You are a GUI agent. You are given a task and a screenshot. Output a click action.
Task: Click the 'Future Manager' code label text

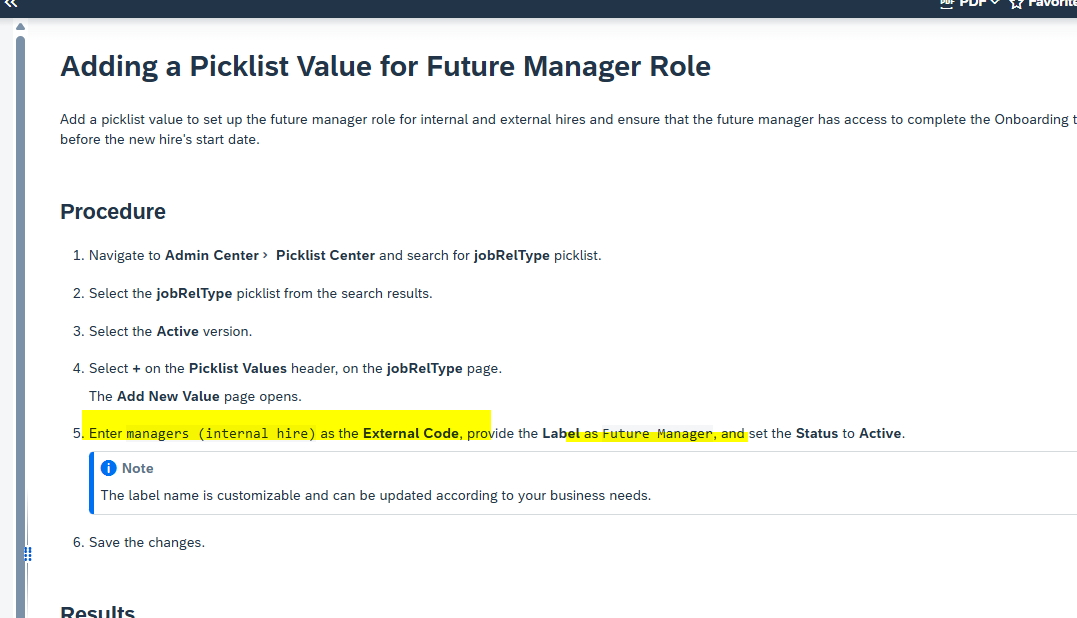coord(657,434)
